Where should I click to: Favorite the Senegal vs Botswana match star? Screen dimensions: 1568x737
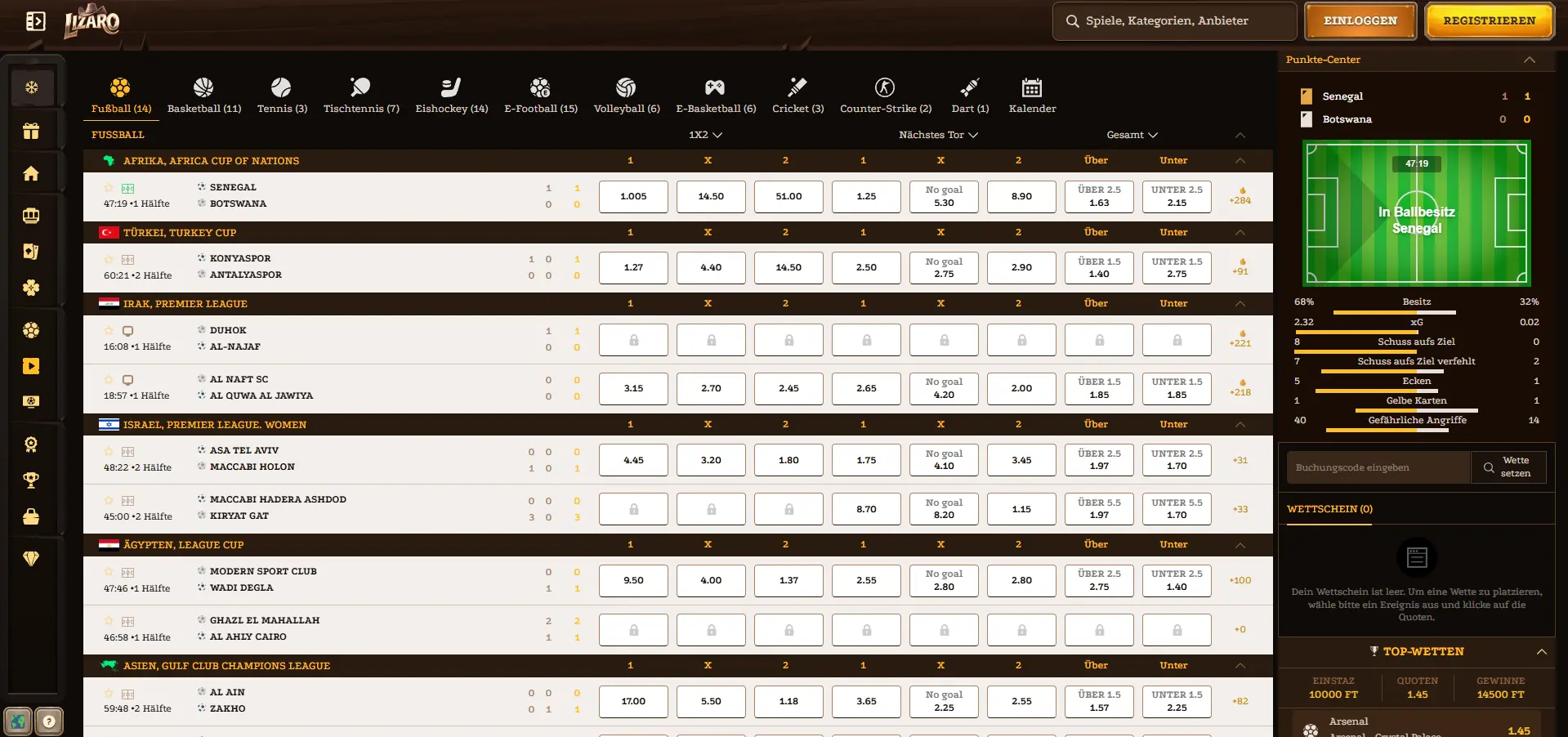coord(107,188)
